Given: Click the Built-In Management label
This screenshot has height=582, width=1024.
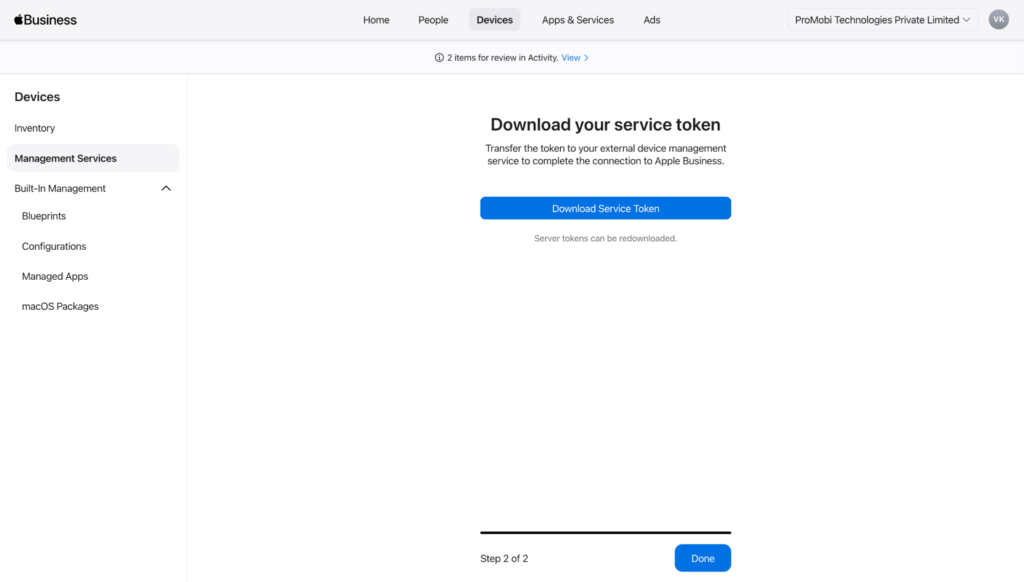Looking at the screenshot, I should [x=60, y=188].
